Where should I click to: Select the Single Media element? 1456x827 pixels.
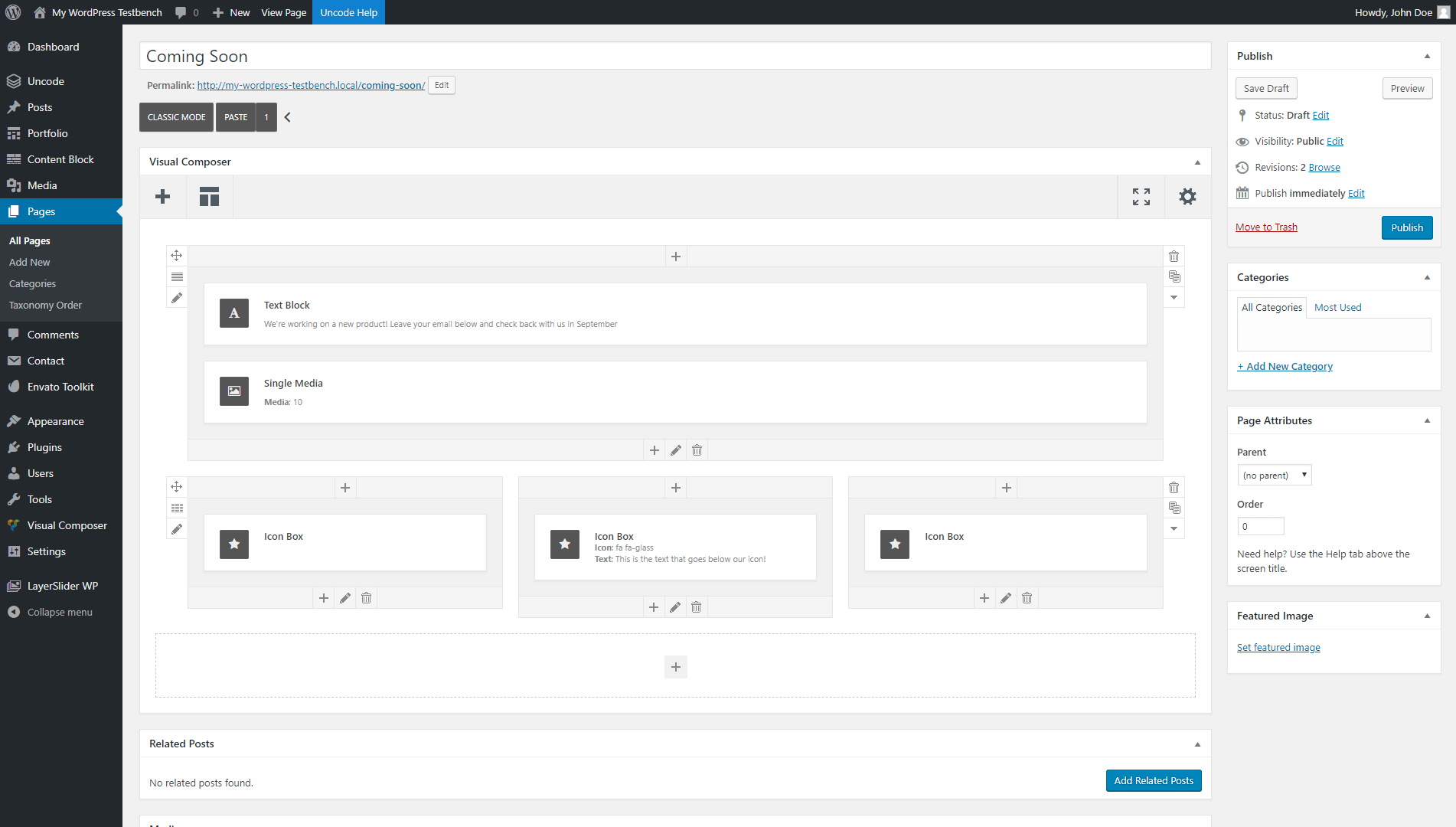pyautogui.click(x=675, y=392)
